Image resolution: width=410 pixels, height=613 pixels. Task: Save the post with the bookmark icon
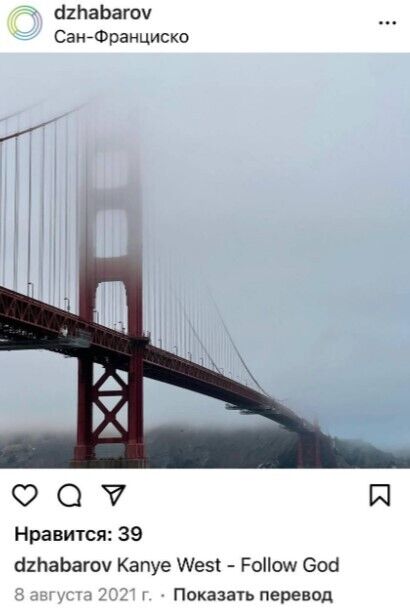[380, 495]
